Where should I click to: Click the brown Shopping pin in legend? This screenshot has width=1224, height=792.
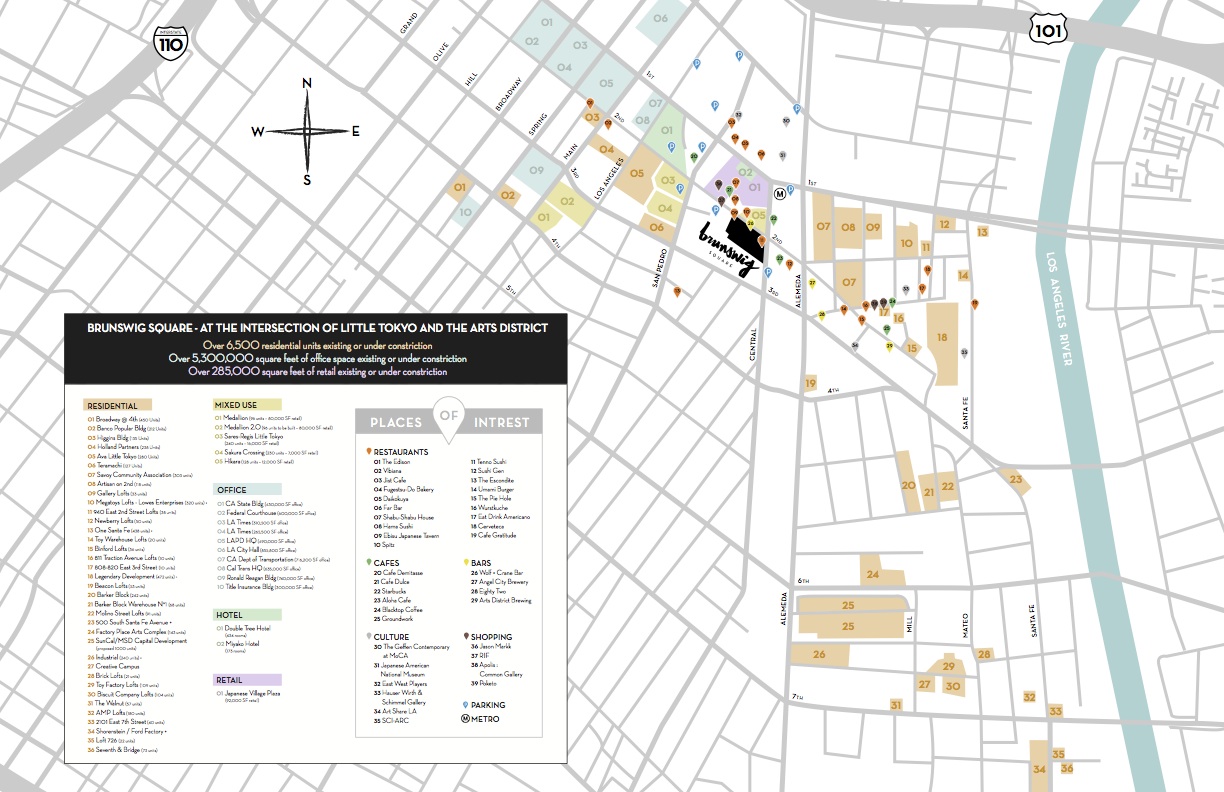tap(466, 636)
